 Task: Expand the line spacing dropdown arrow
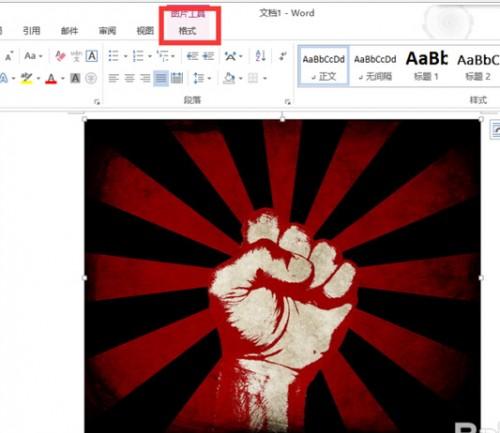(x=209, y=79)
